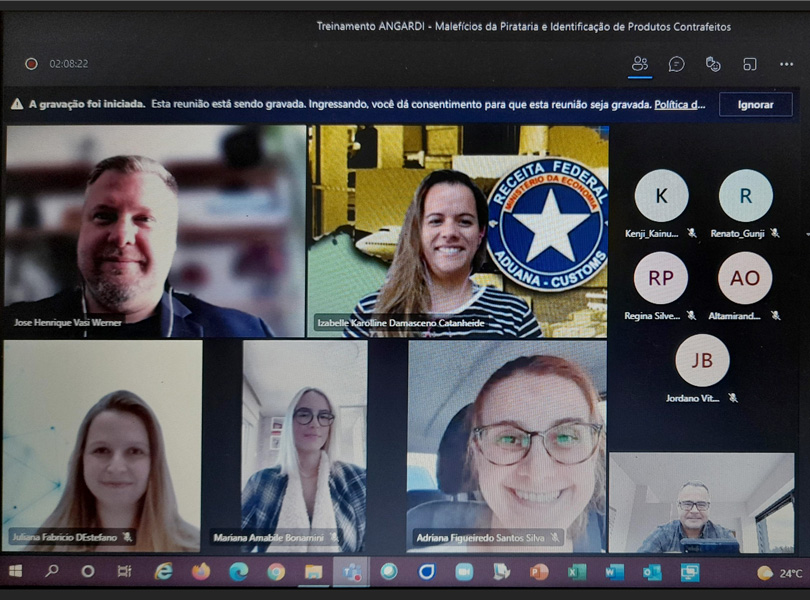Click the meeting timer 02:08:22
This screenshot has height=600, width=810.
coord(69,64)
